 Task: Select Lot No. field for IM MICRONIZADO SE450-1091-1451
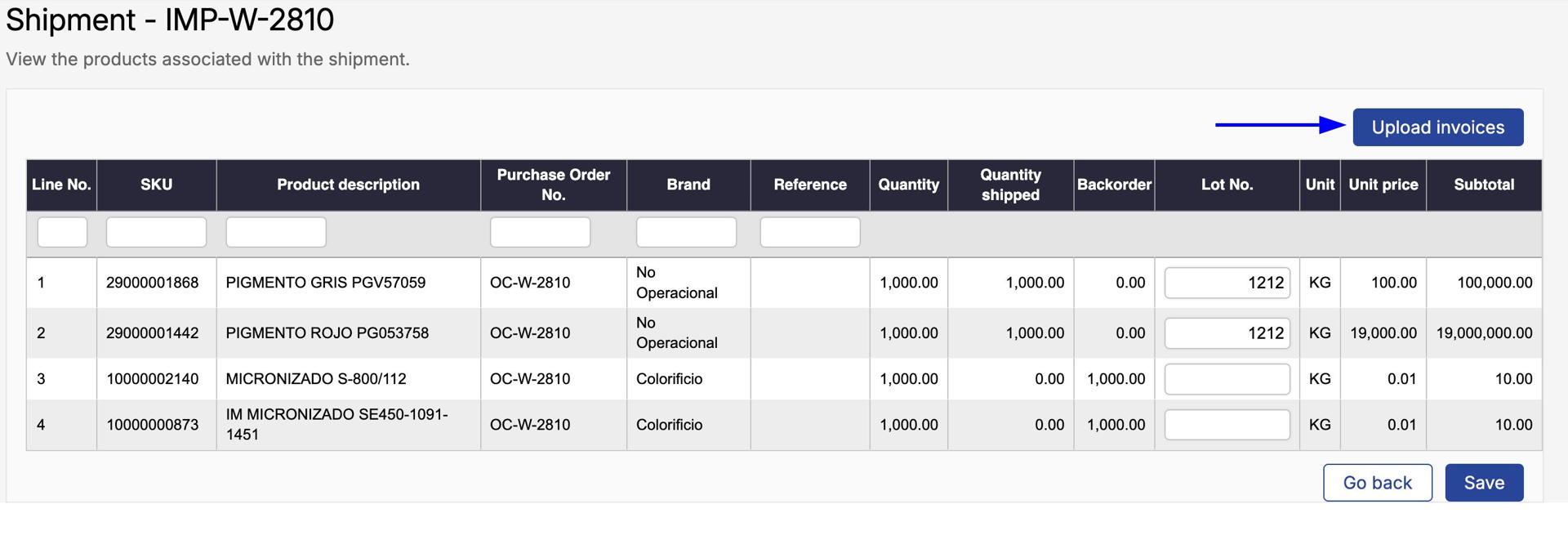coord(1227,425)
